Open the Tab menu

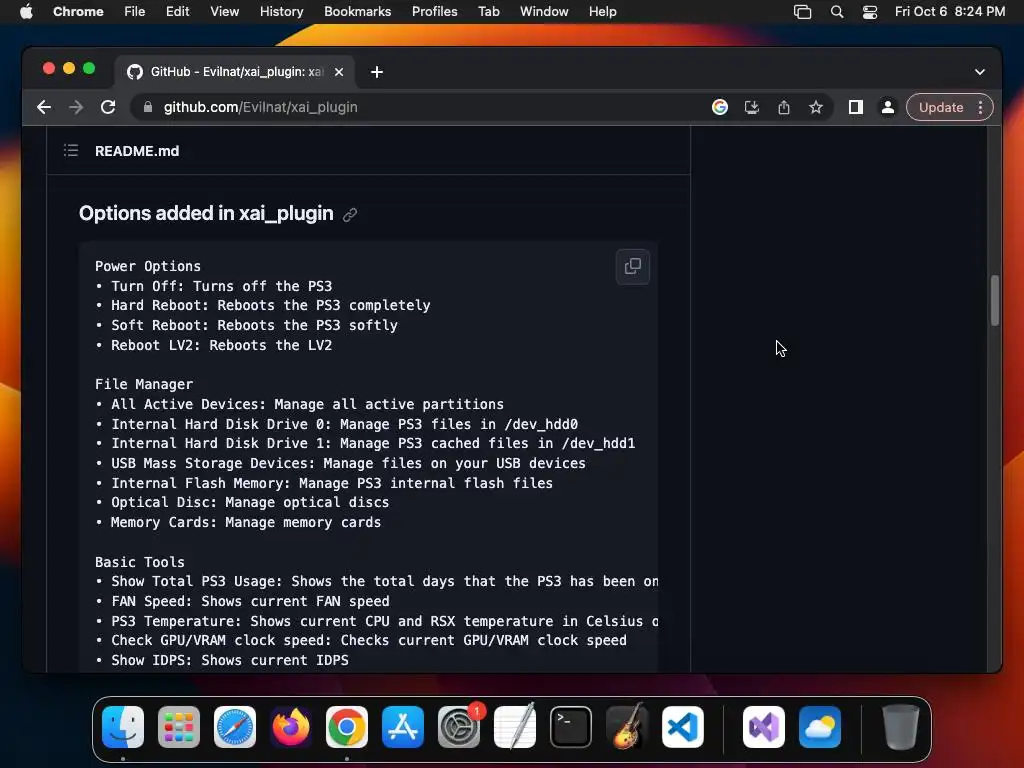(488, 12)
